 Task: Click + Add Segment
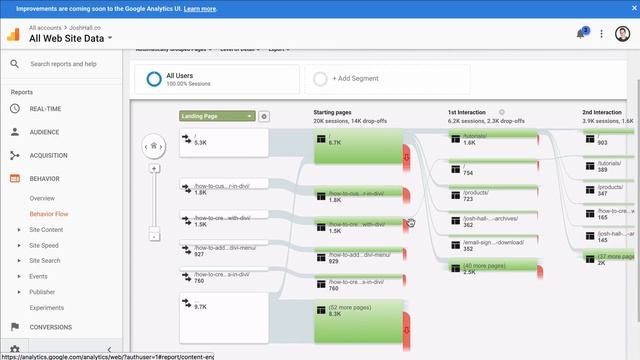point(355,78)
